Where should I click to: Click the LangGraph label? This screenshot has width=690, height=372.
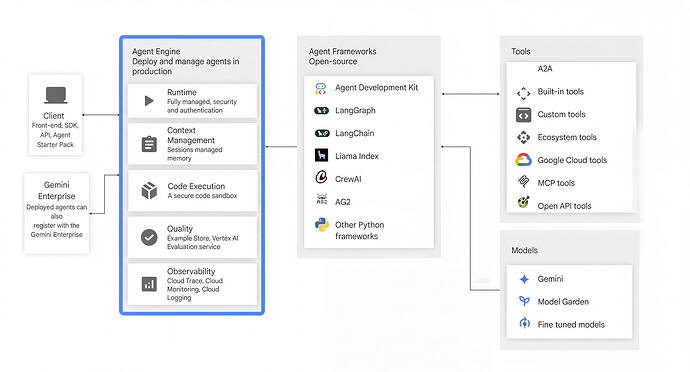(355, 110)
